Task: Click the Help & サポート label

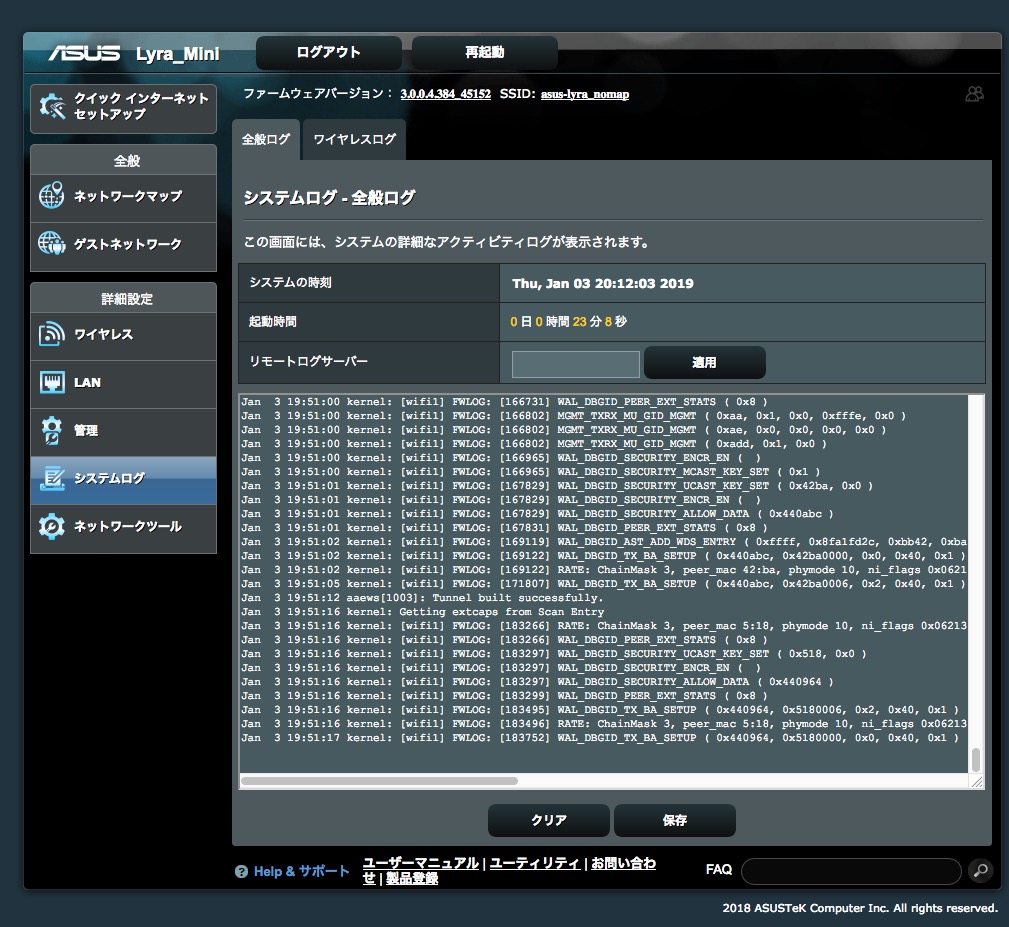Action: (301, 872)
